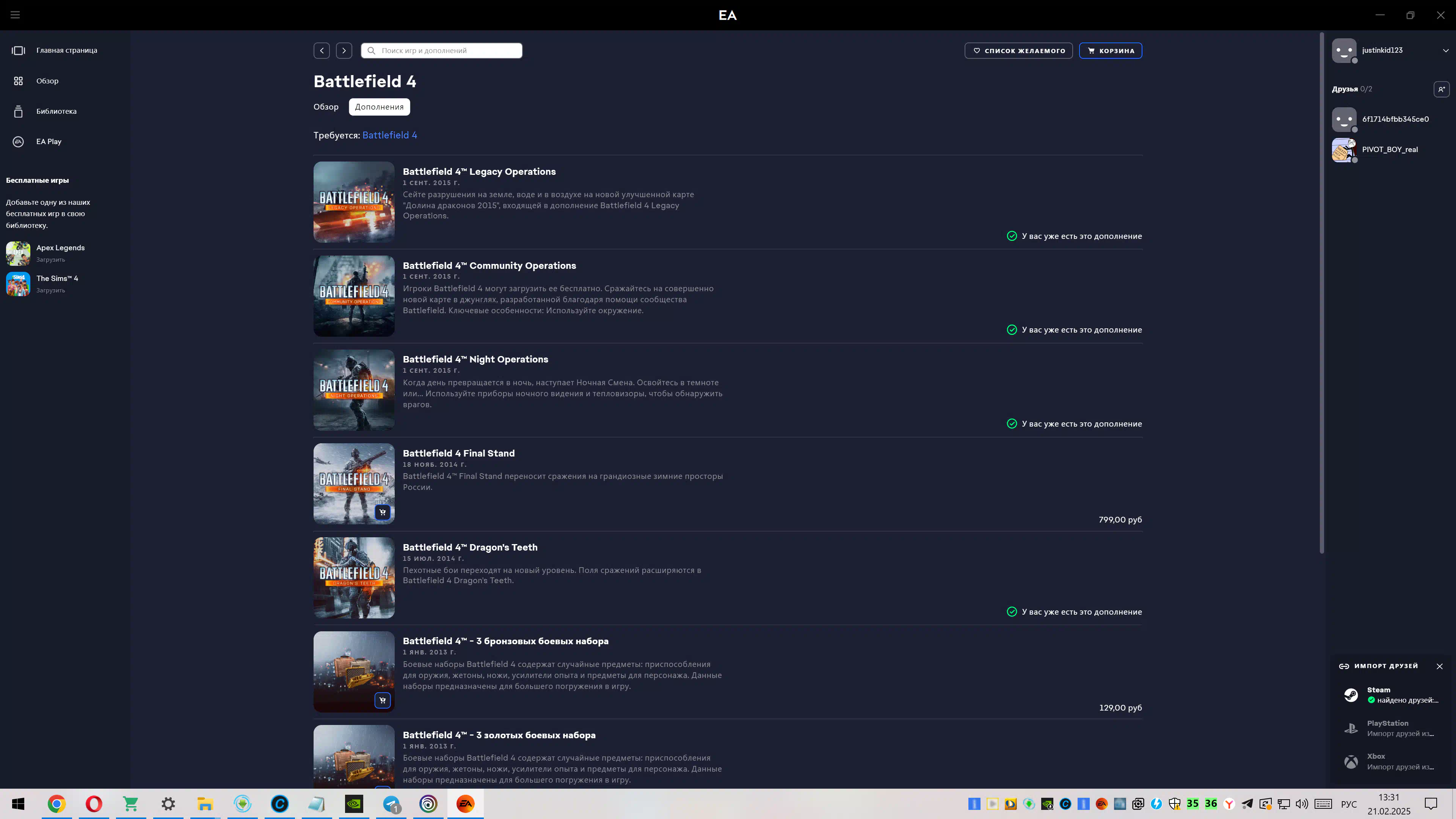Focus the Поиск игр и дополнений search field
The height and width of the screenshot is (819, 1456).
click(441, 50)
